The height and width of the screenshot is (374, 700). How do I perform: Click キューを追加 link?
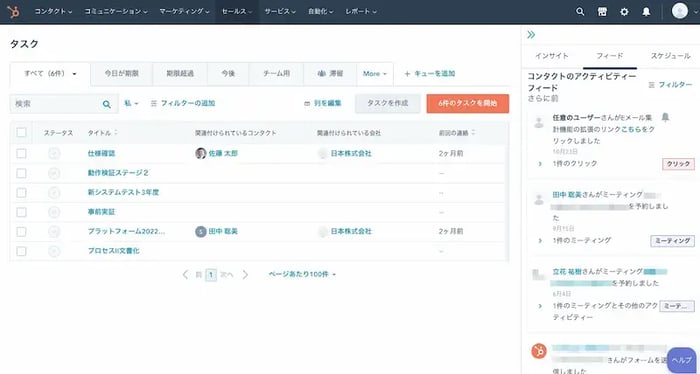click(429, 74)
